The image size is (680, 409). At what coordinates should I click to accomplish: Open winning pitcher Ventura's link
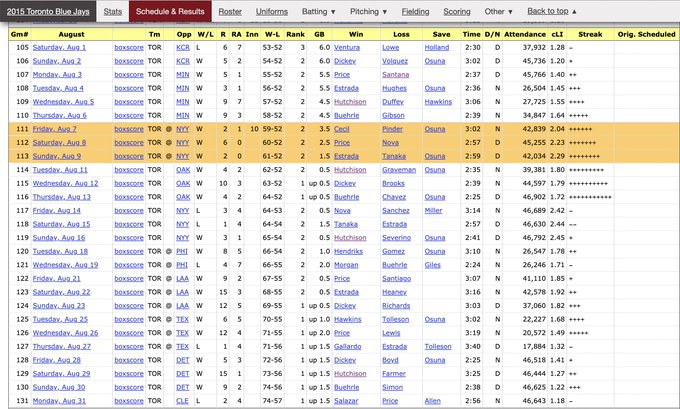click(347, 47)
